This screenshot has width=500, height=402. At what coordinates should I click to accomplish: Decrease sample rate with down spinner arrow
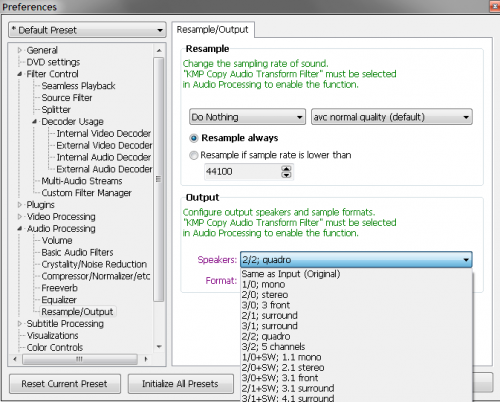[286, 175]
